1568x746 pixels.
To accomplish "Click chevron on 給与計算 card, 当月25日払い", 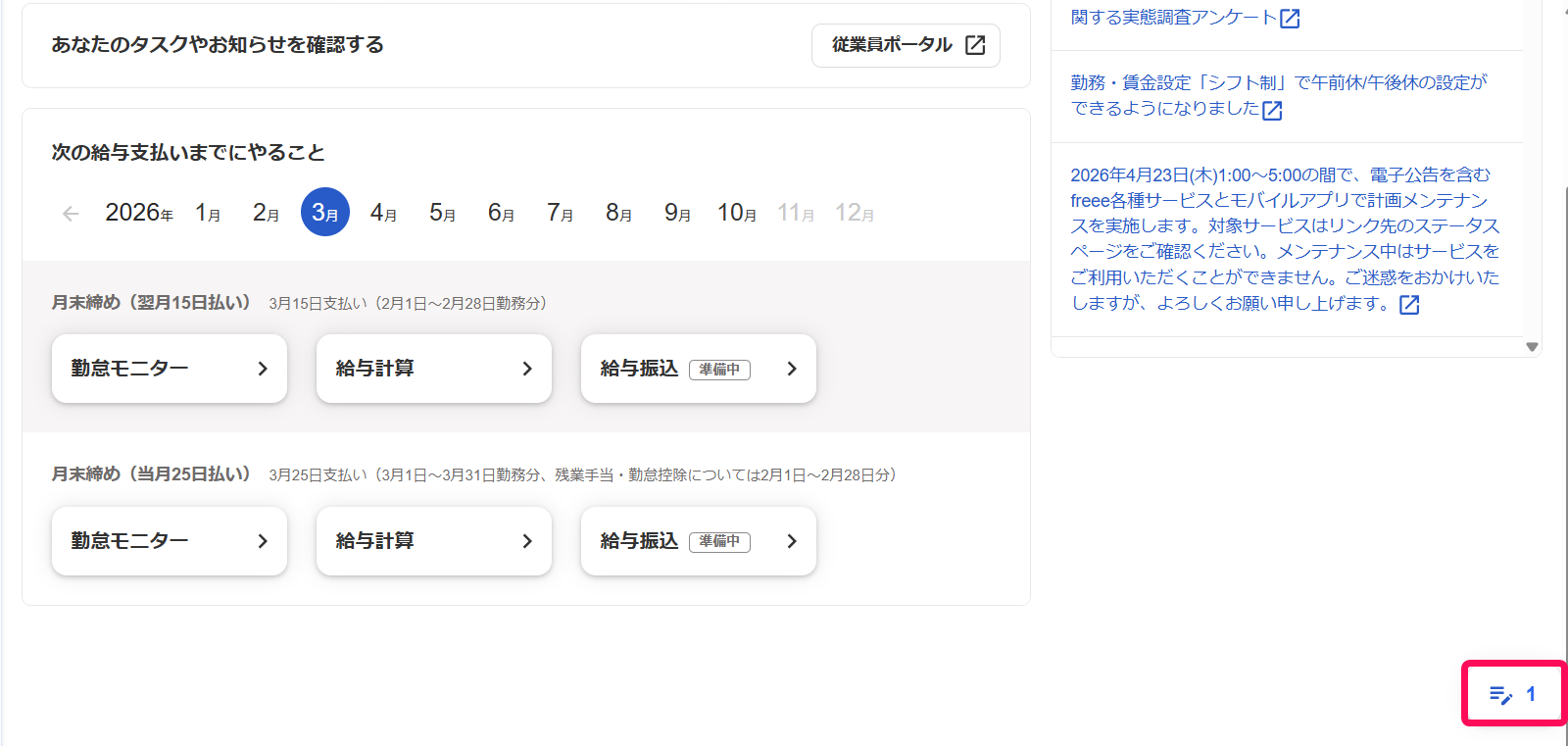I will pyautogui.click(x=527, y=541).
